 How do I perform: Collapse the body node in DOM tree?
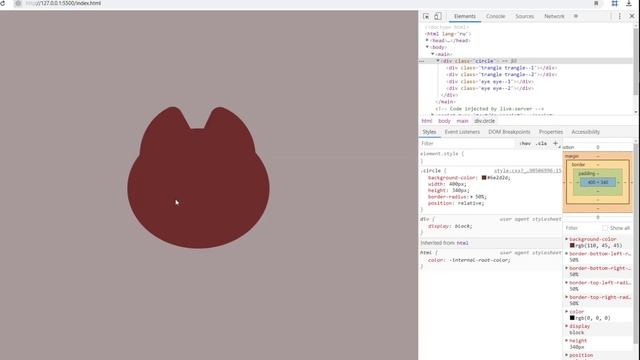click(427, 47)
